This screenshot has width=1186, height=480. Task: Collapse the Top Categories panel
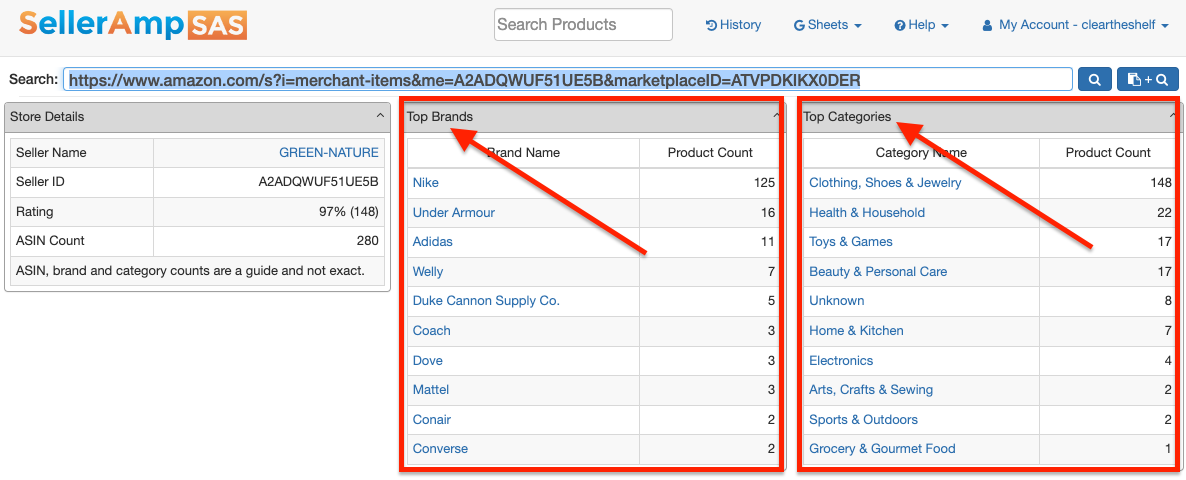click(x=1173, y=116)
